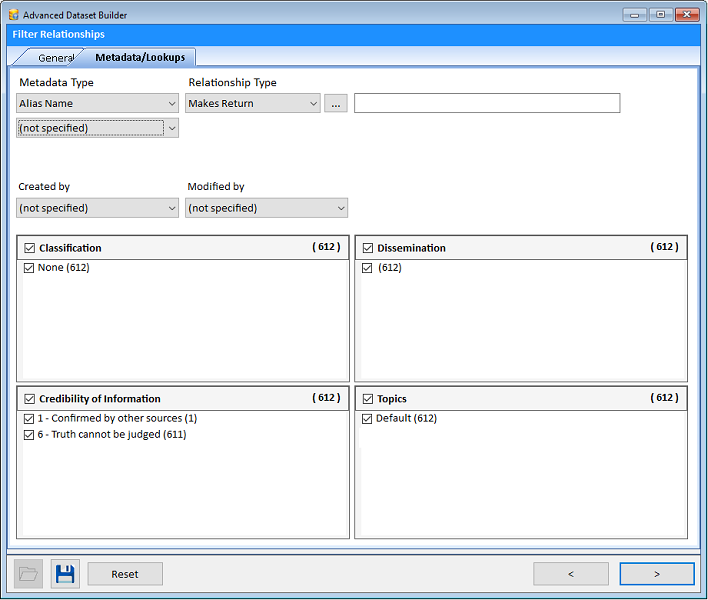The height and width of the screenshot is (600, 708).
Task: Open the Created by dropdown
Action: click(x=98, y=208)
